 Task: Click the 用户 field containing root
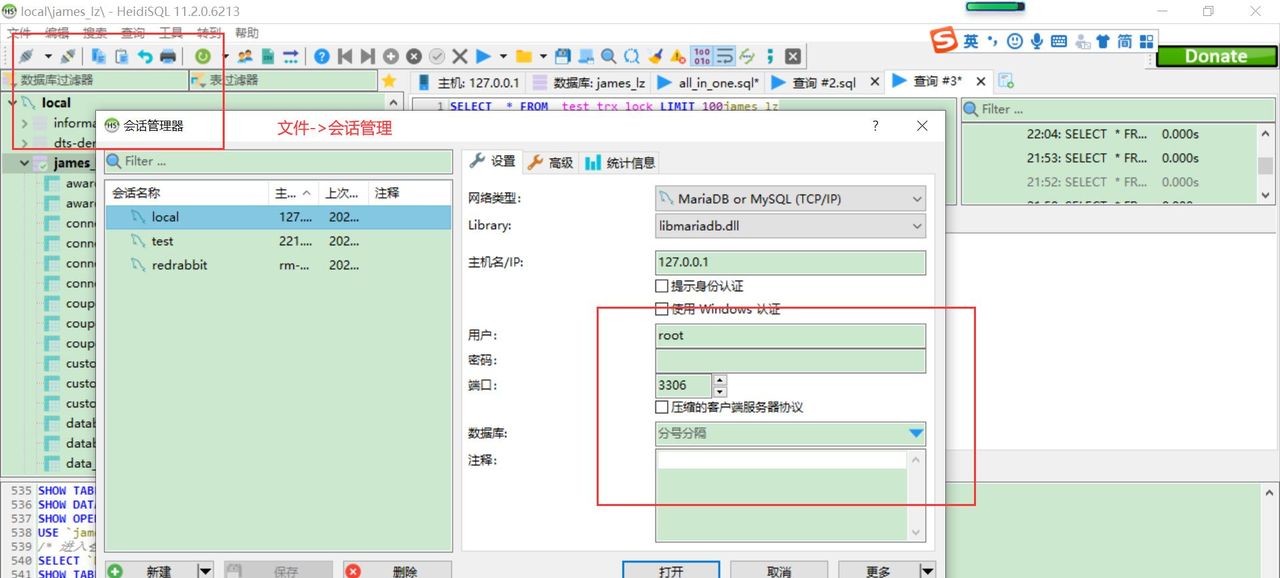coord(790,335)
